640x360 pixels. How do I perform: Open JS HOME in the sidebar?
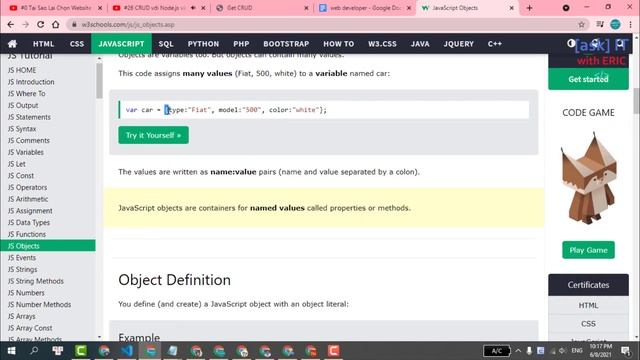click(x=22, y=70)
